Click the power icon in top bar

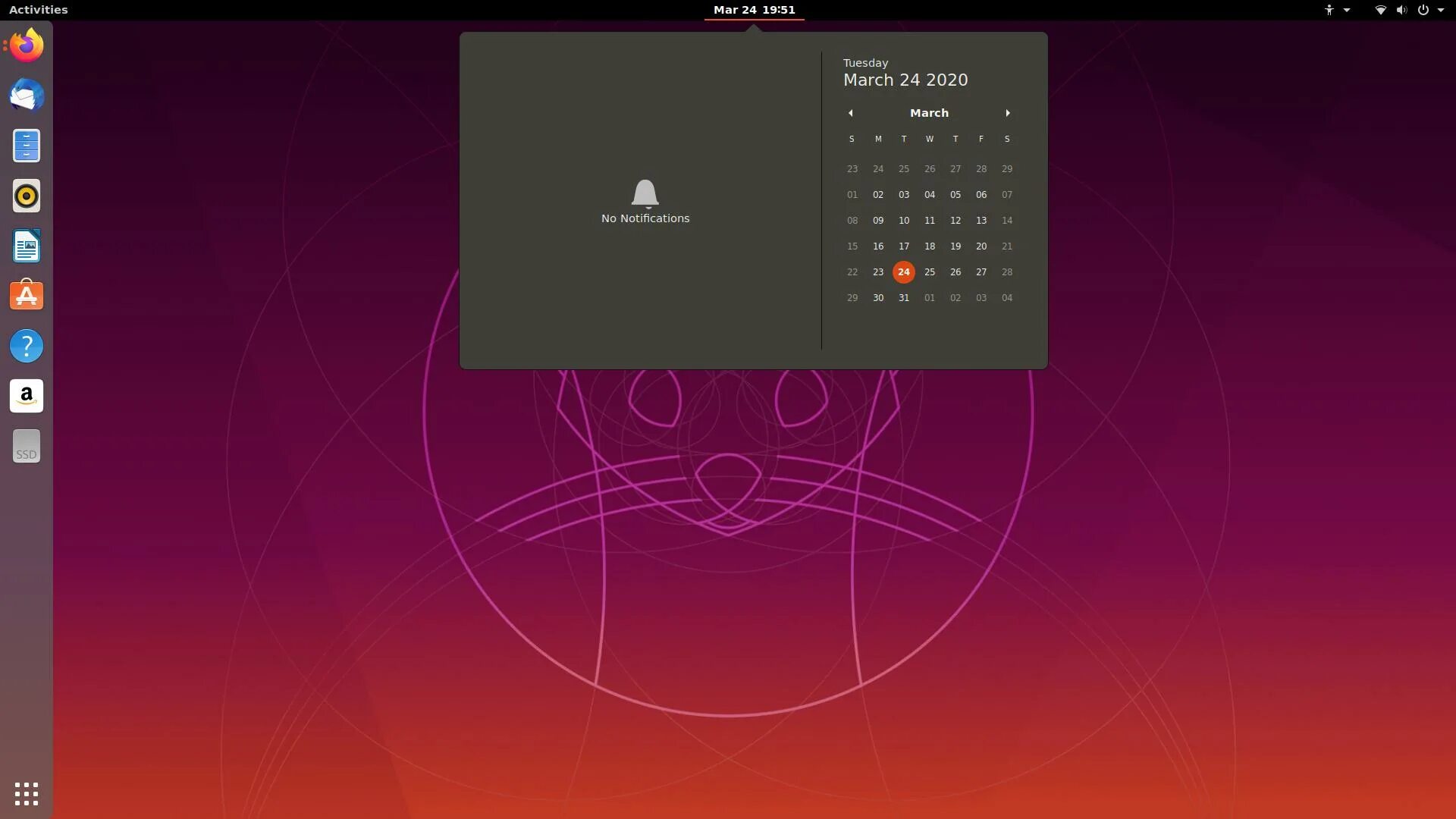point(1423,10)
